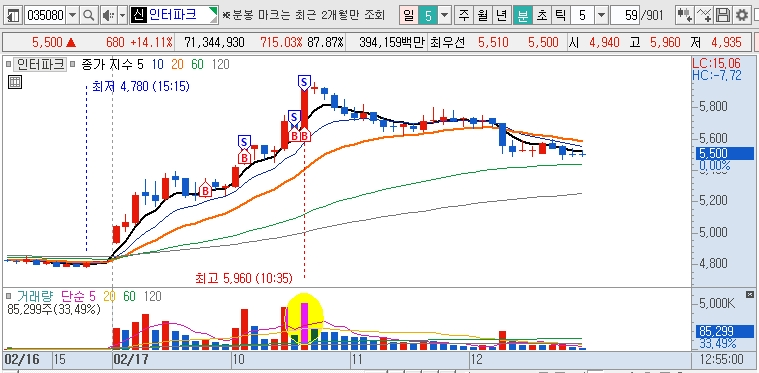Switch chart to 일 (daily) period

coord(409,15)
